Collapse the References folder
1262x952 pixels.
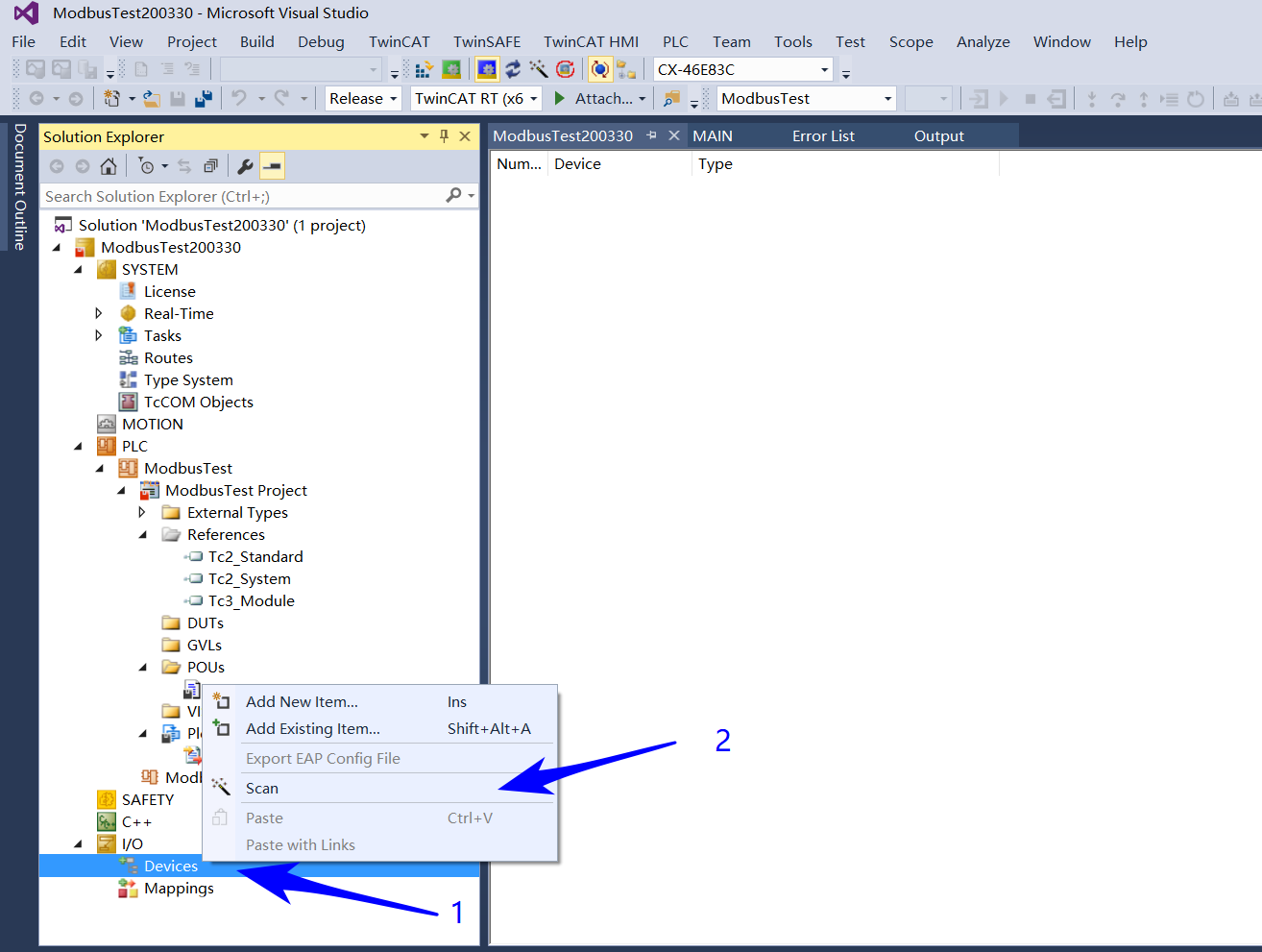point(142,534)
